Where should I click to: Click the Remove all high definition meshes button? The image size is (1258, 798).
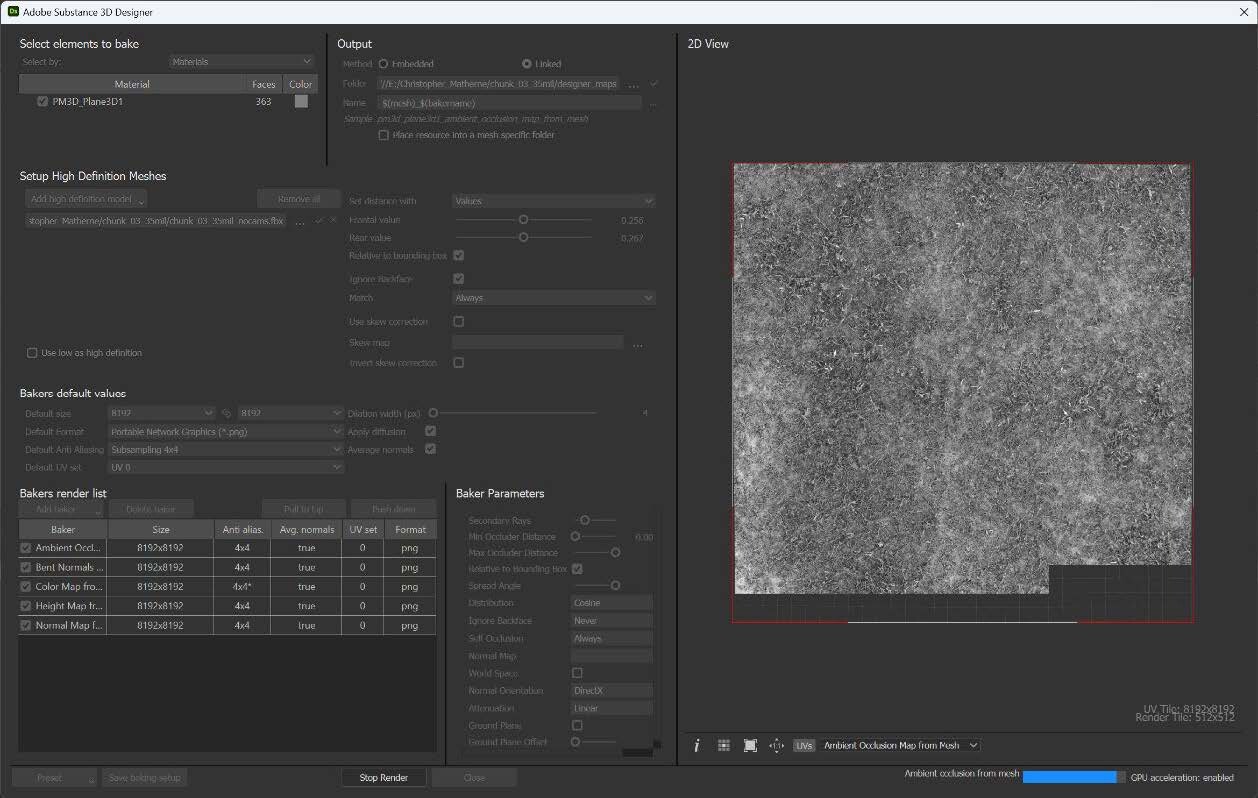point(298,197)
